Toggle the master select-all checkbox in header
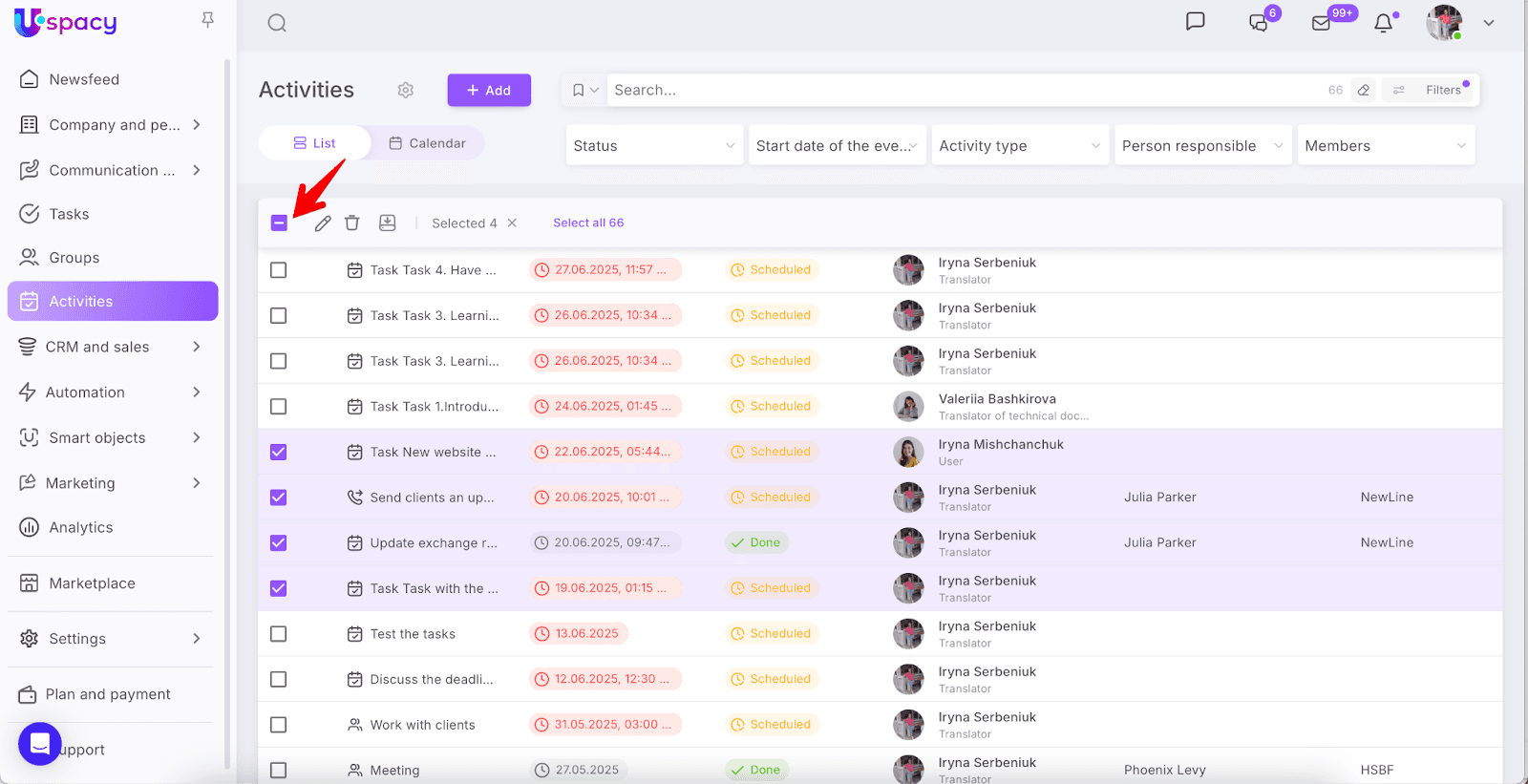Viewport: 1528px width, 784px height. click(x=279, y=223)
